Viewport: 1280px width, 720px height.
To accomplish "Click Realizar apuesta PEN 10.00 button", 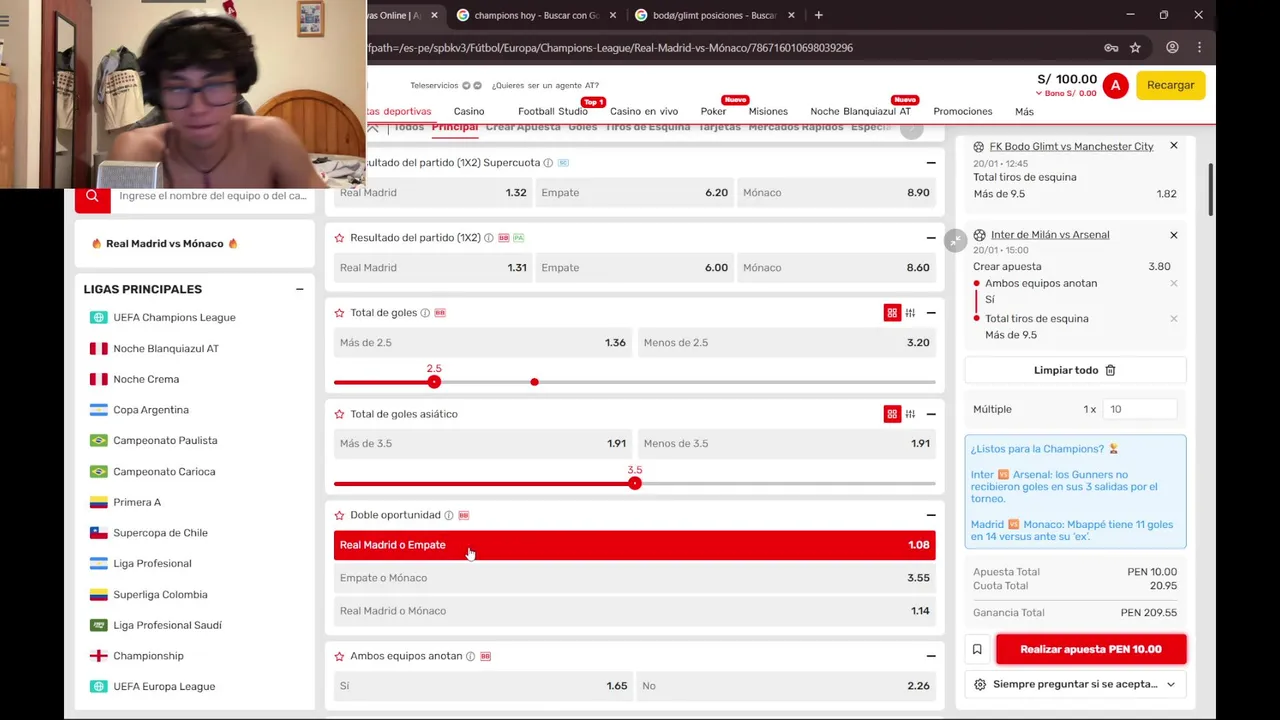I will pyautogui.click(x=1091, y=649).
